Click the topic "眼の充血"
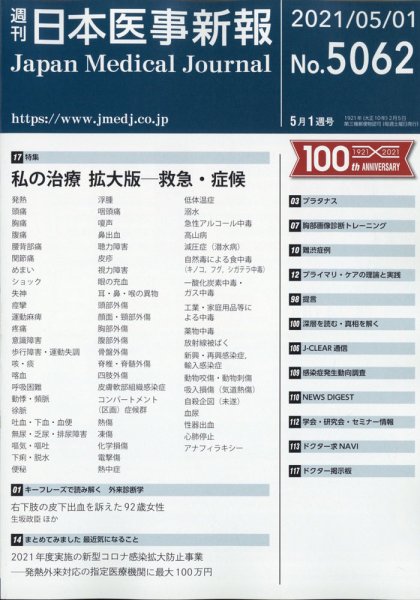 [x=113, y=282]
